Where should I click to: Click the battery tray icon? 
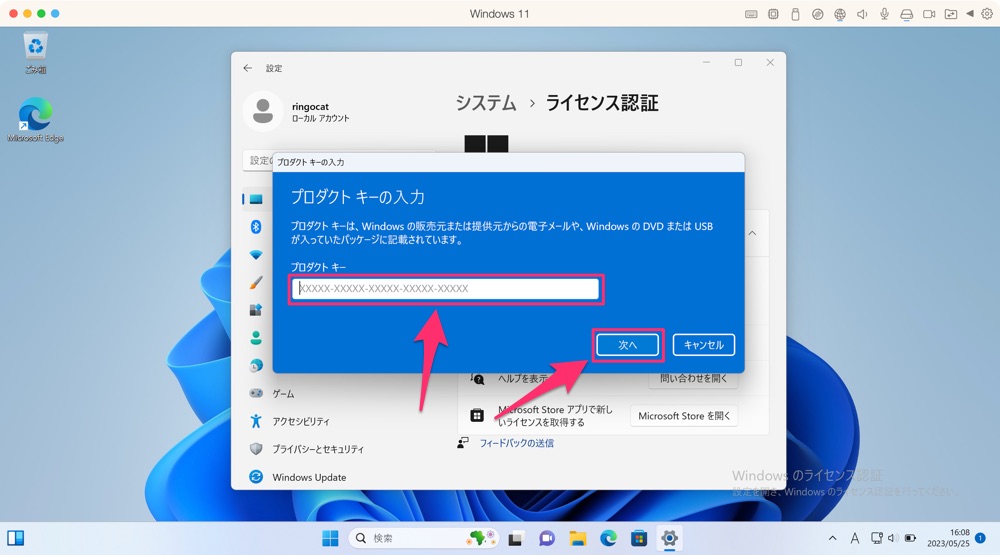tap(910, 538)
